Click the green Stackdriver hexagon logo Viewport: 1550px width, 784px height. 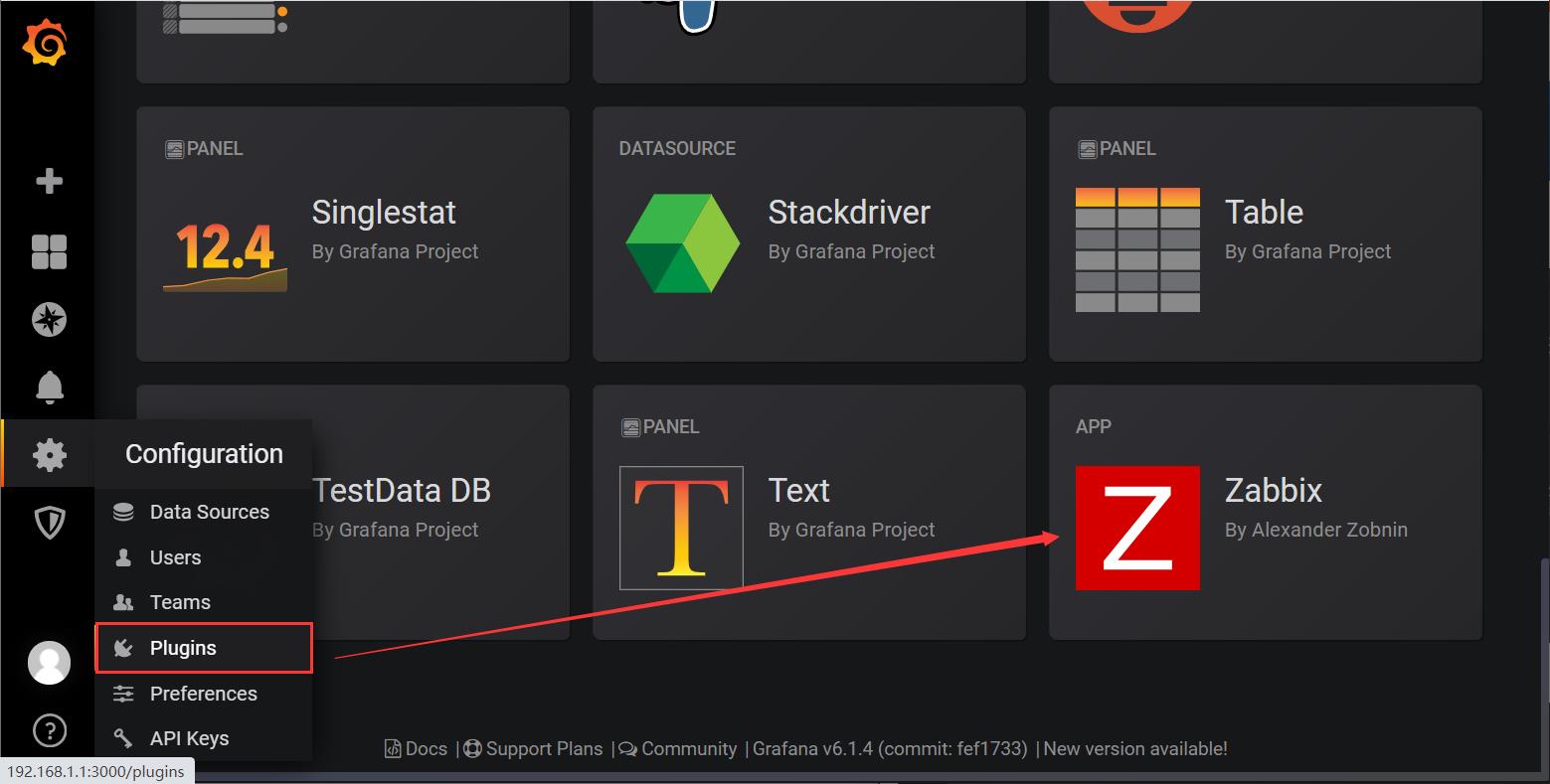tap(682, 243)
